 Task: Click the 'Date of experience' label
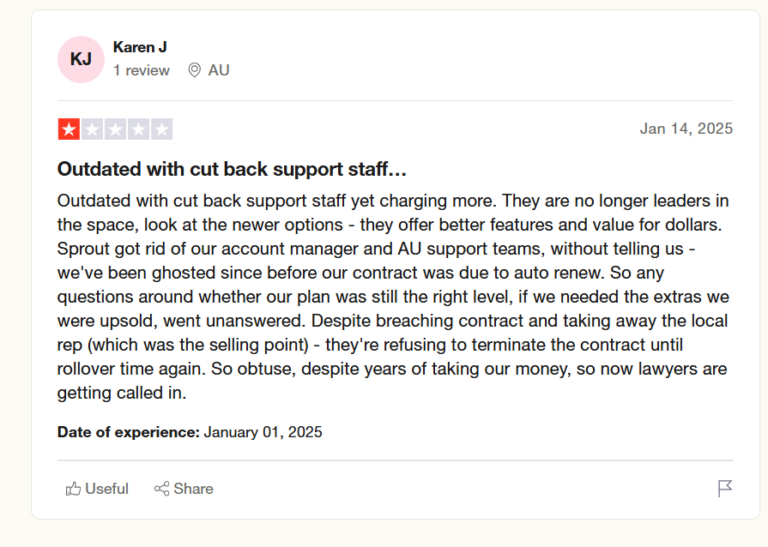[x=128, y=432]
